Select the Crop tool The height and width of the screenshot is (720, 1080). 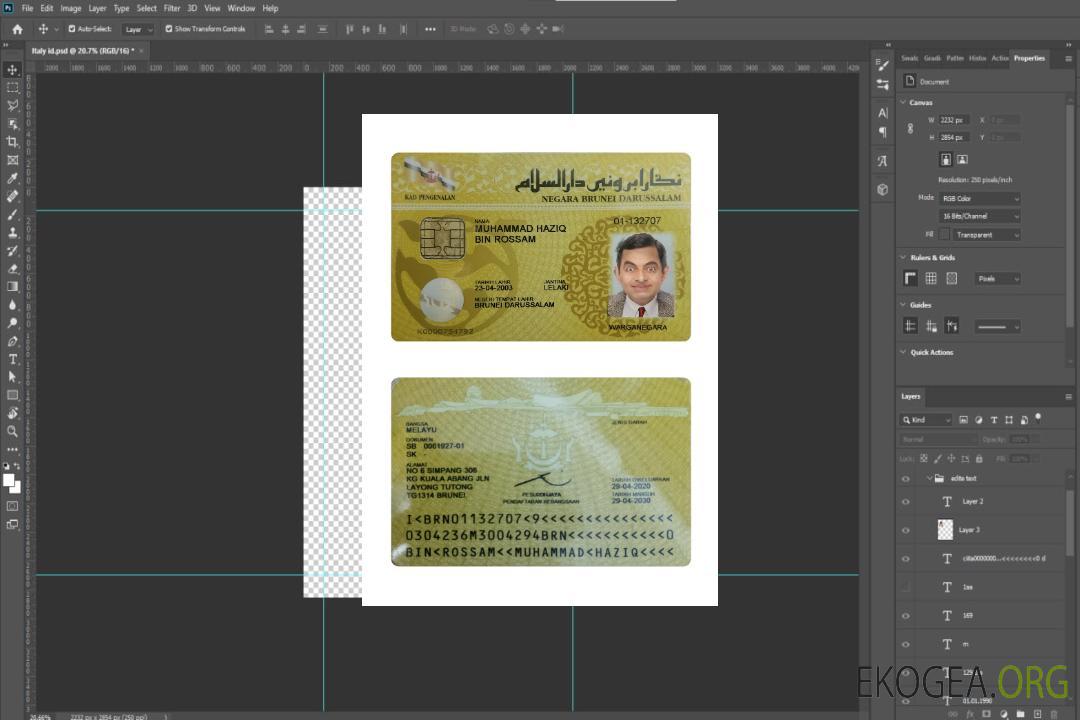pos(12,141)
